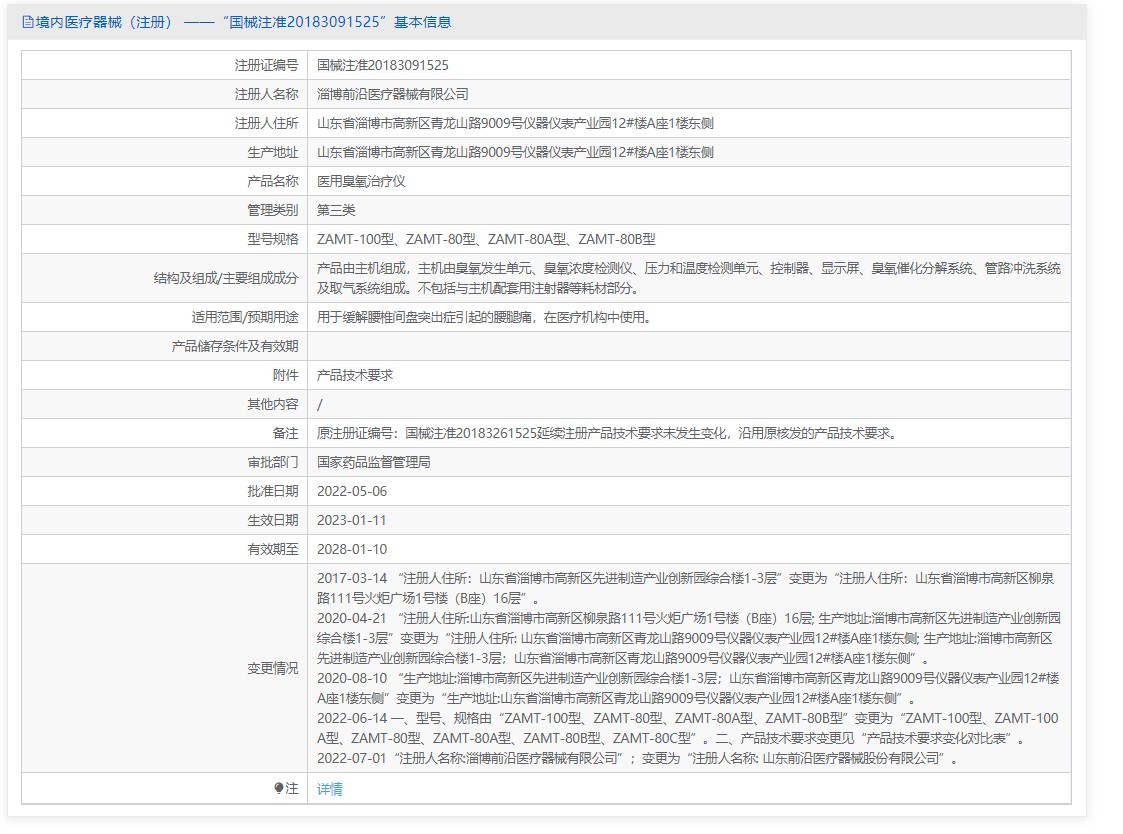Select intended use text 用于缓解腰椎间盘突出症
The image size is (1123, 834).
point(483,317)
